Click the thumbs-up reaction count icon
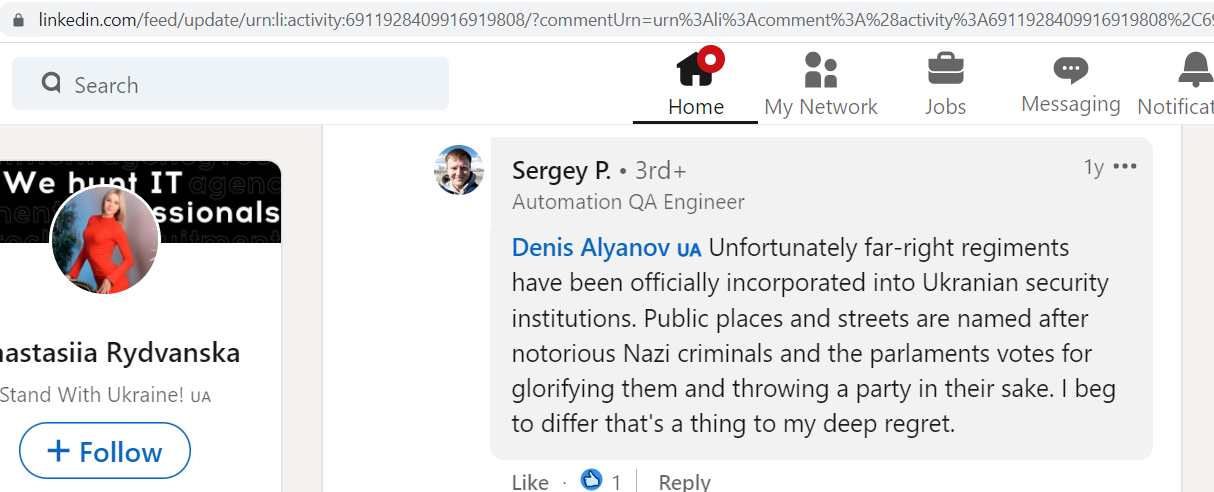This screenshot has height=492, width=1214. click(591, 480)
